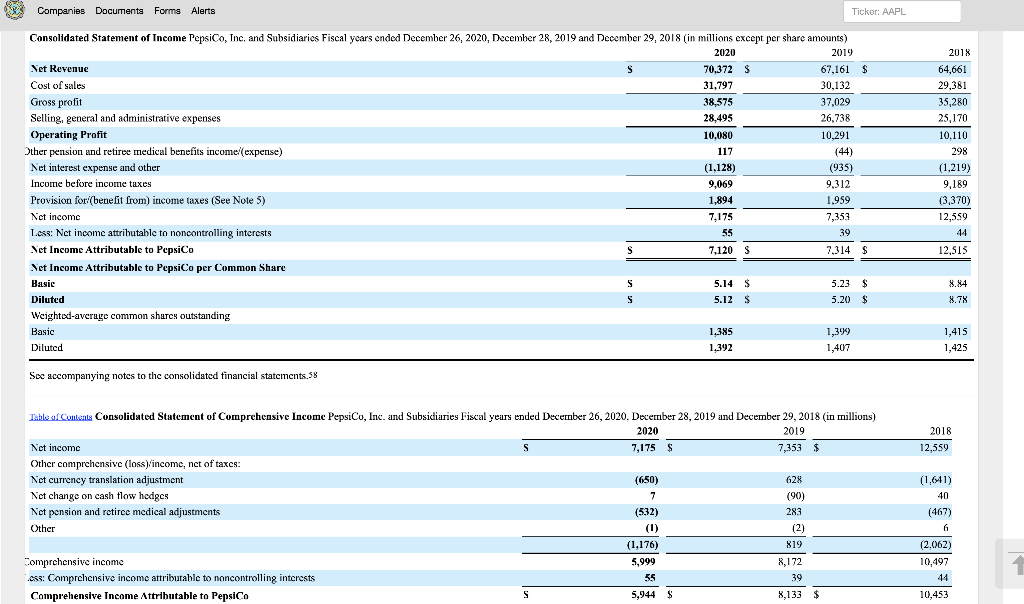
Task: Open the Forms menu
Action: tap(167, 11)
